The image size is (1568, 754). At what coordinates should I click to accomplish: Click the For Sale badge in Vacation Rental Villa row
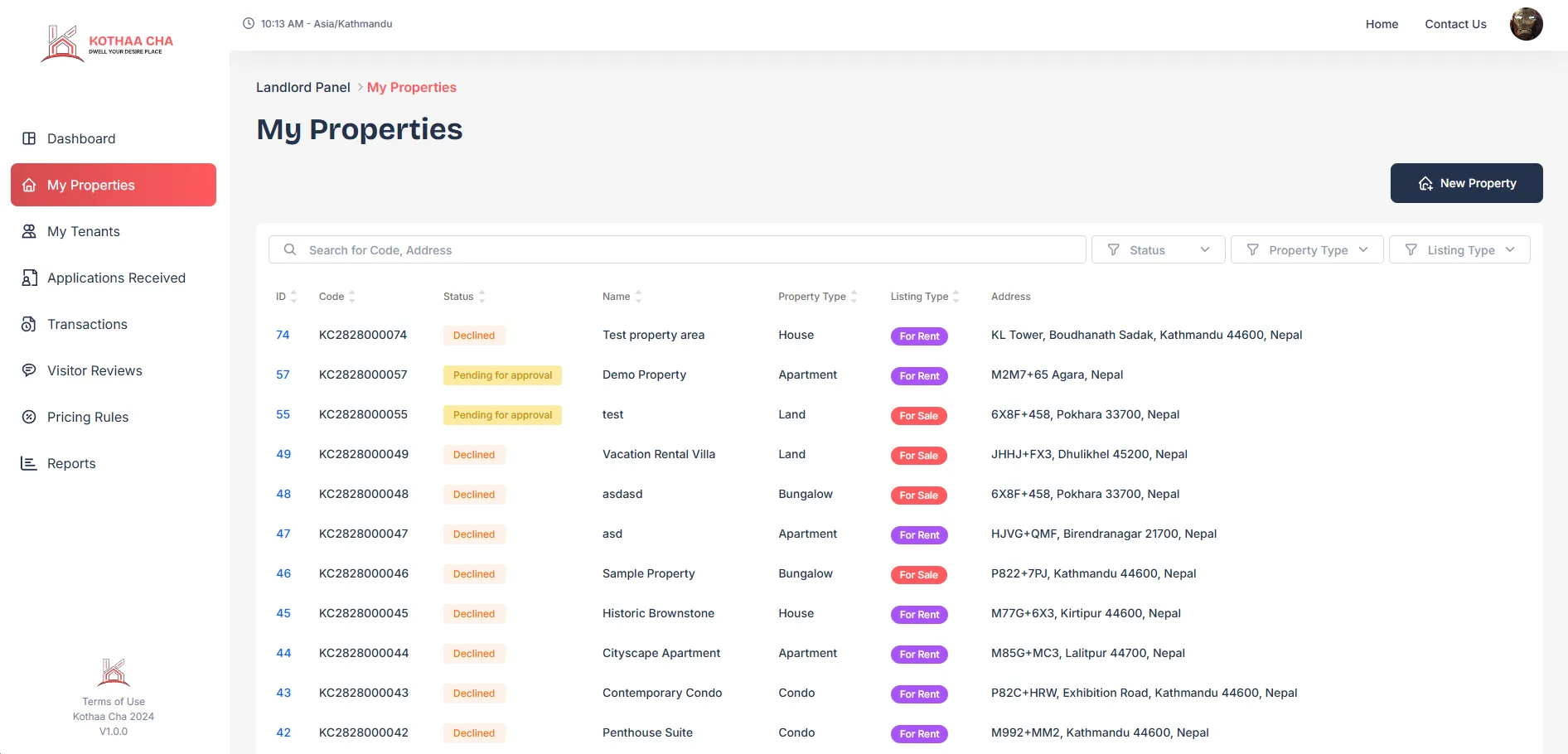918,456
